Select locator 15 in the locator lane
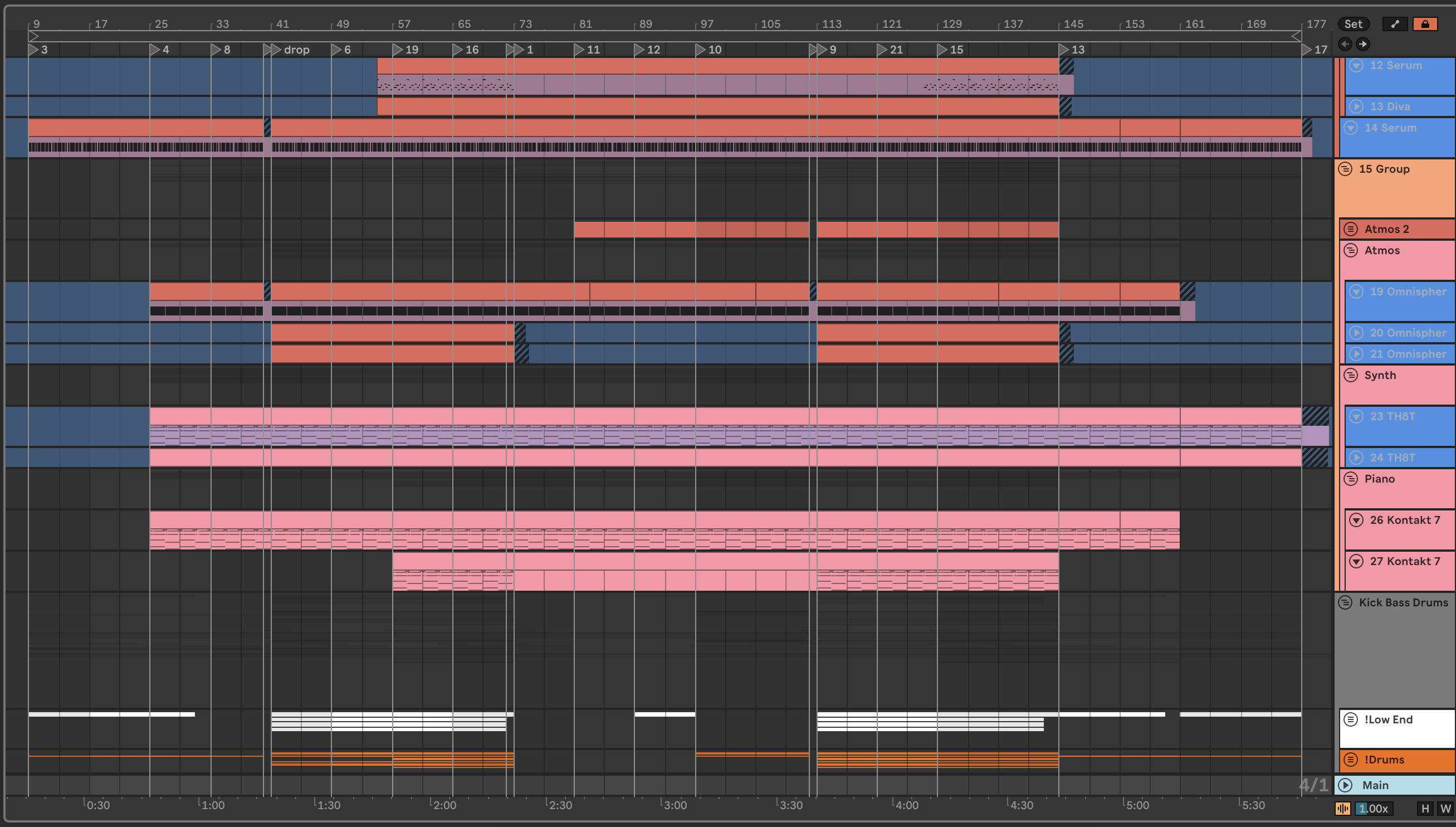This screenshot has width=1456, height=827. (x=951, y=50)
